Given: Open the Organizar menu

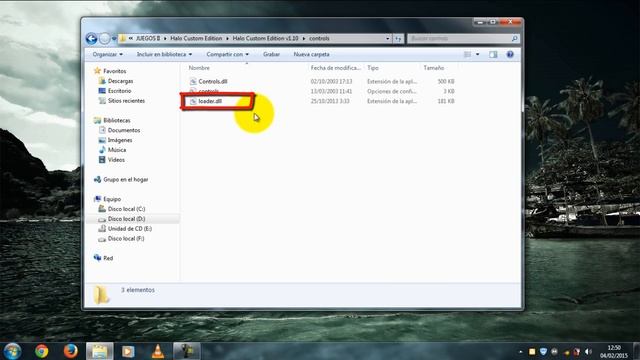Looking at the screenshot, I should pyautogui.click(x=107, y=54).
